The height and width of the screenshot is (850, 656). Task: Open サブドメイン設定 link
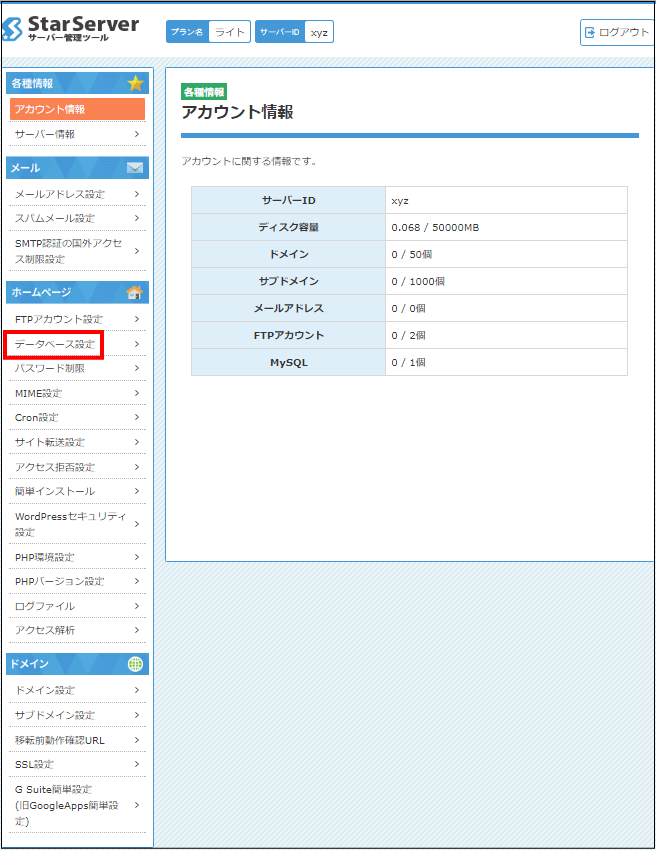tap(77, 716)
